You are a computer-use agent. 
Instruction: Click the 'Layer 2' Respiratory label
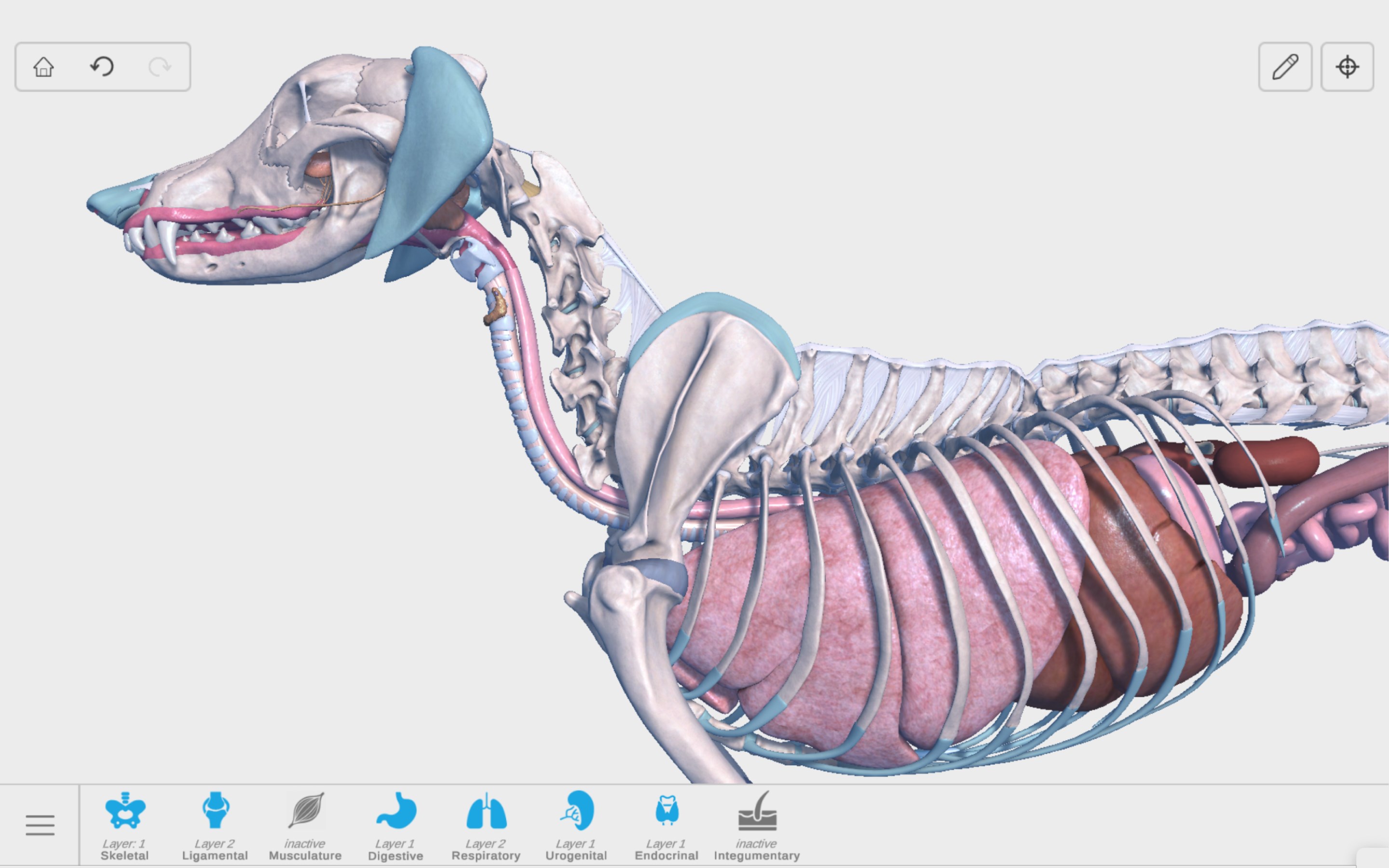(486, 843)
